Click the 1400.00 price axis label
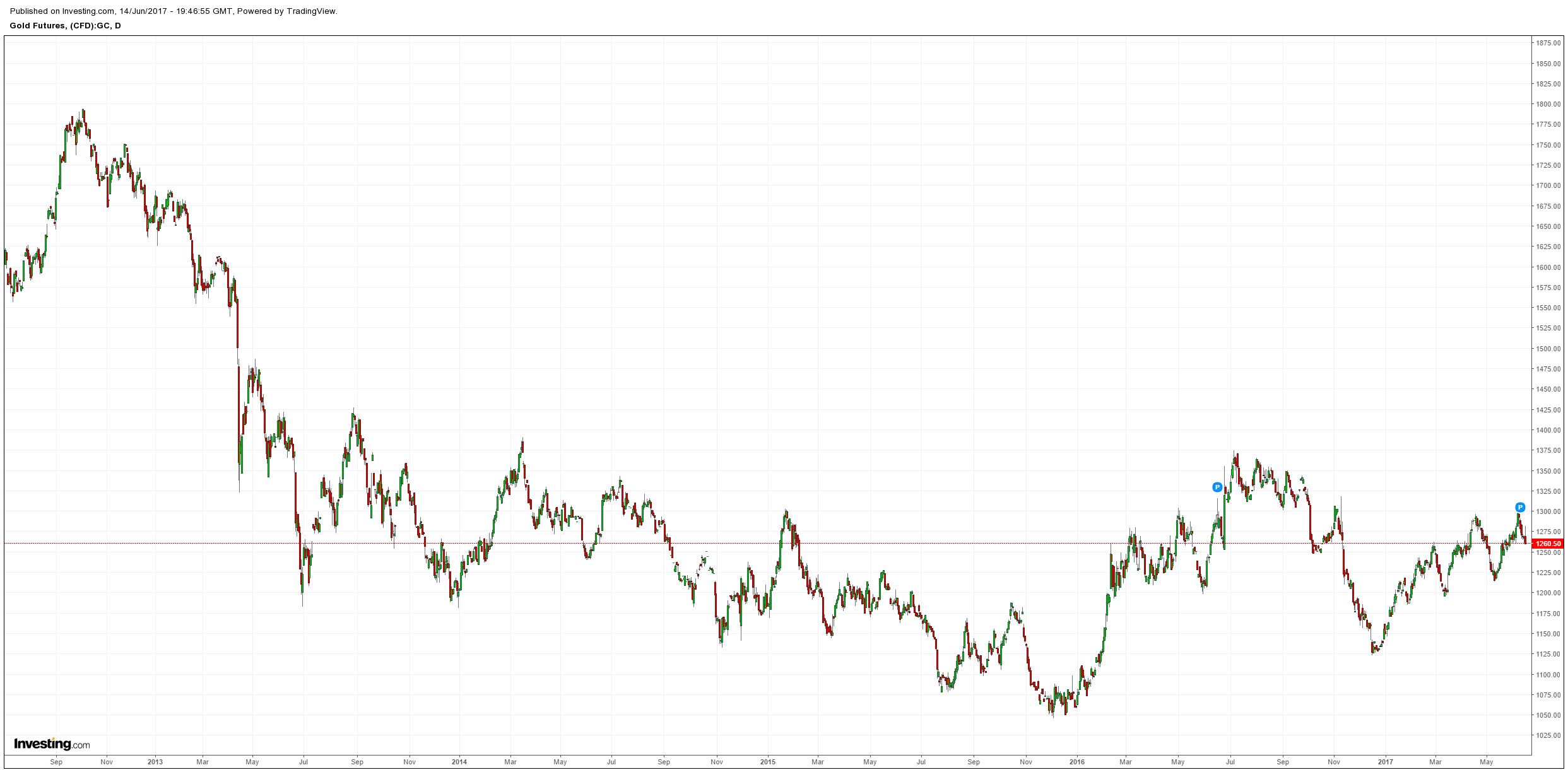The height and width of the screenshot is (770, 1568). coord(1548,430)
